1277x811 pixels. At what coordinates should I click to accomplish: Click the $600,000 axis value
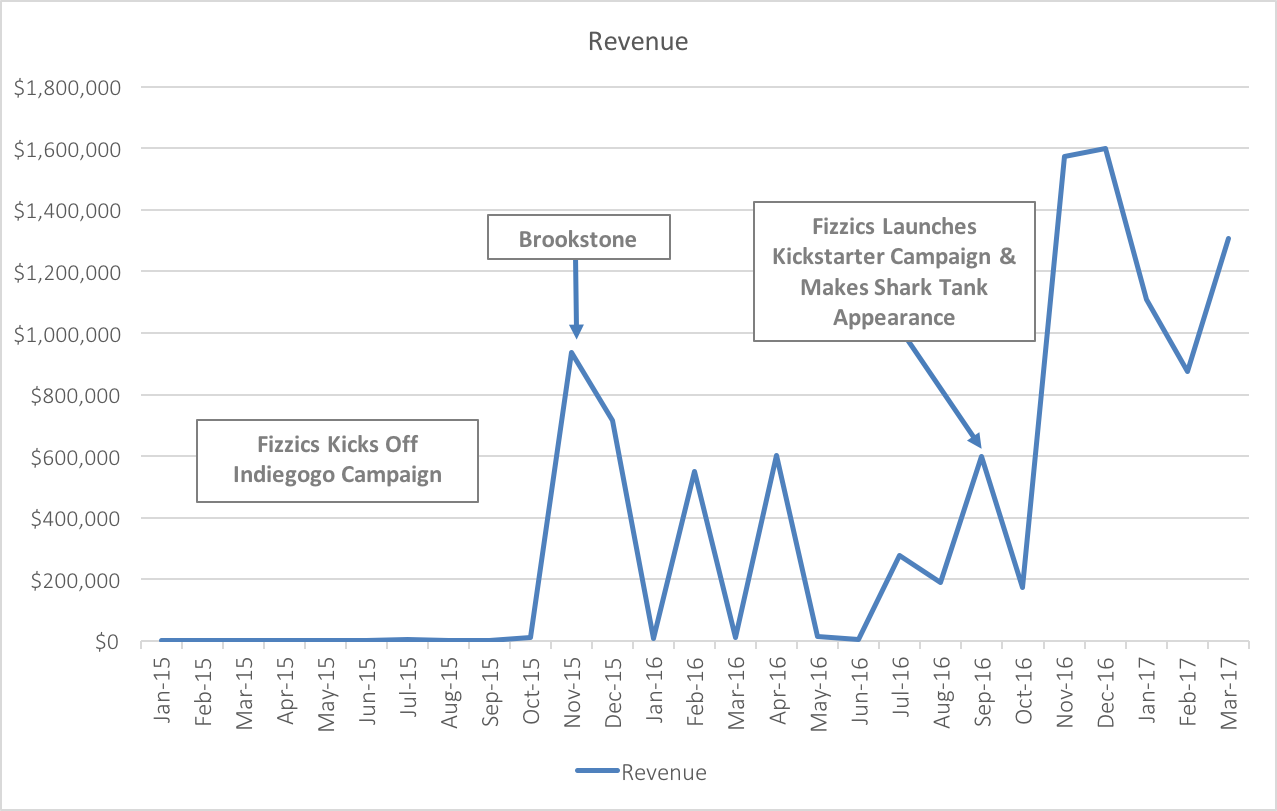[77, 457]
